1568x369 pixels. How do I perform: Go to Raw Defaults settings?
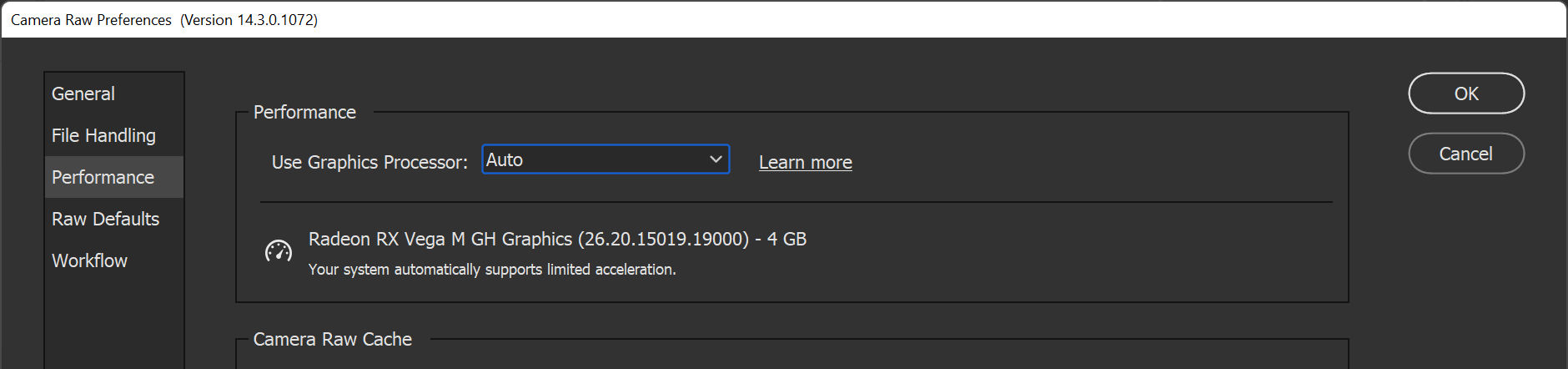[x=105, y=219]
